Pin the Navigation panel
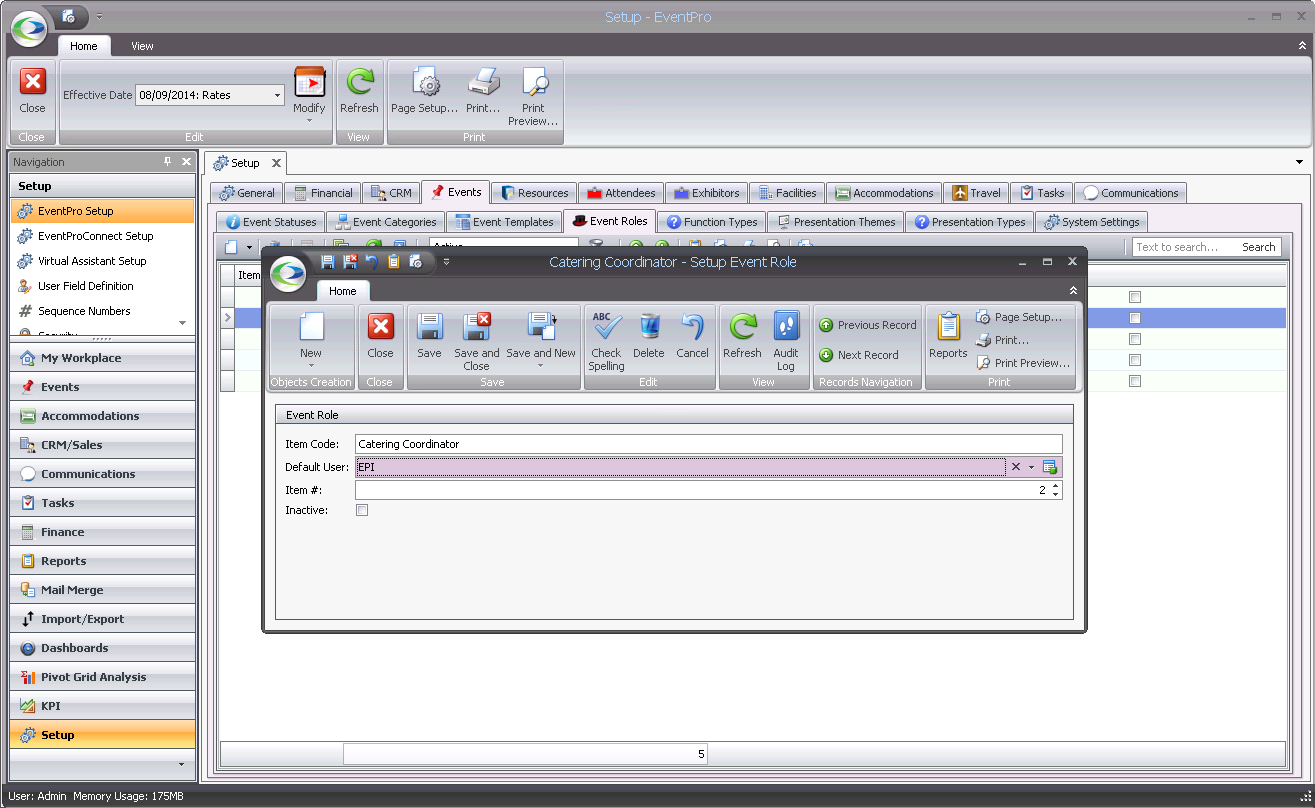1315x808 pixels. (x=168, y=162)
